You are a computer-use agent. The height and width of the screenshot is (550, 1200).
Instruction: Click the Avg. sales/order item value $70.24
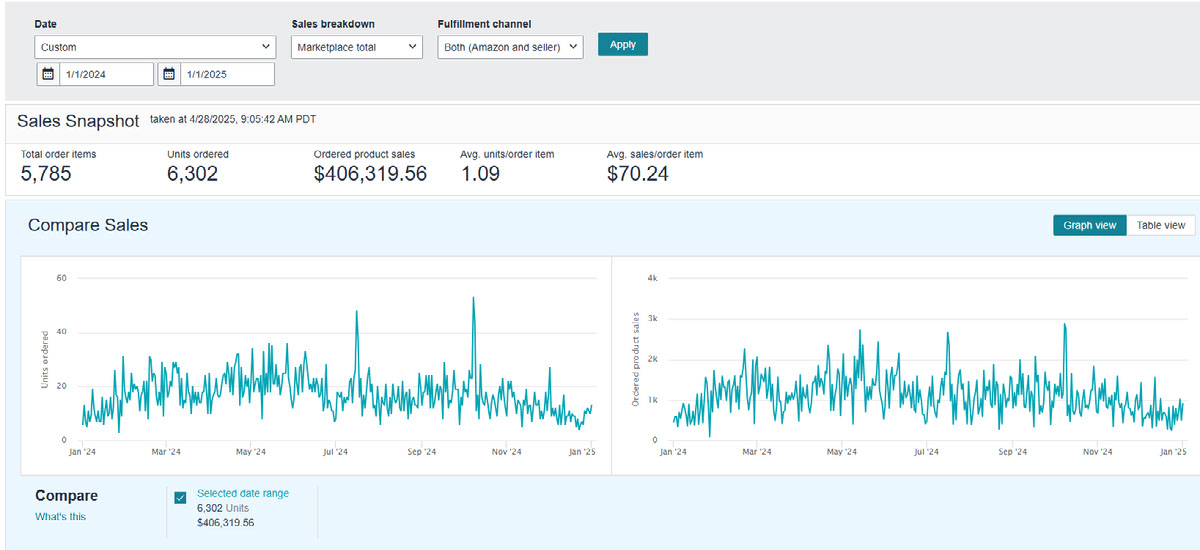point(638,174)
